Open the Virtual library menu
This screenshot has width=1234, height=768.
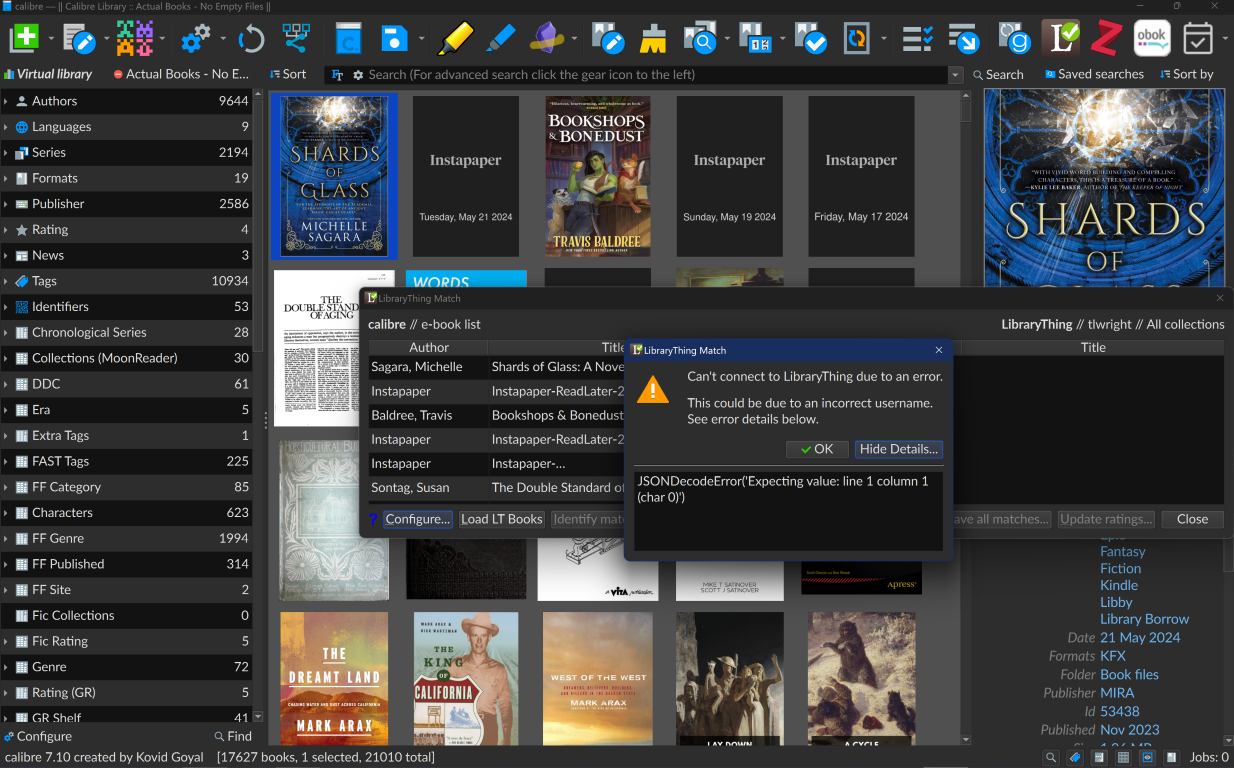48,74
